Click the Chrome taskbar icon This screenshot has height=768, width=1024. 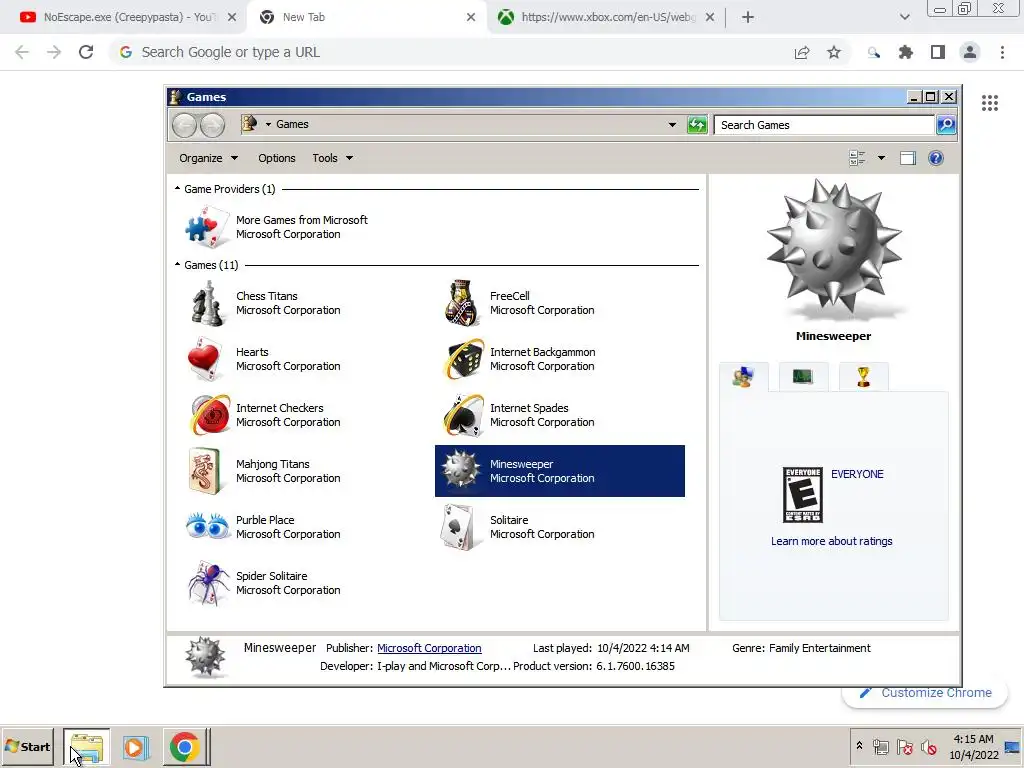pyautogui.click(x=185, y=747)
